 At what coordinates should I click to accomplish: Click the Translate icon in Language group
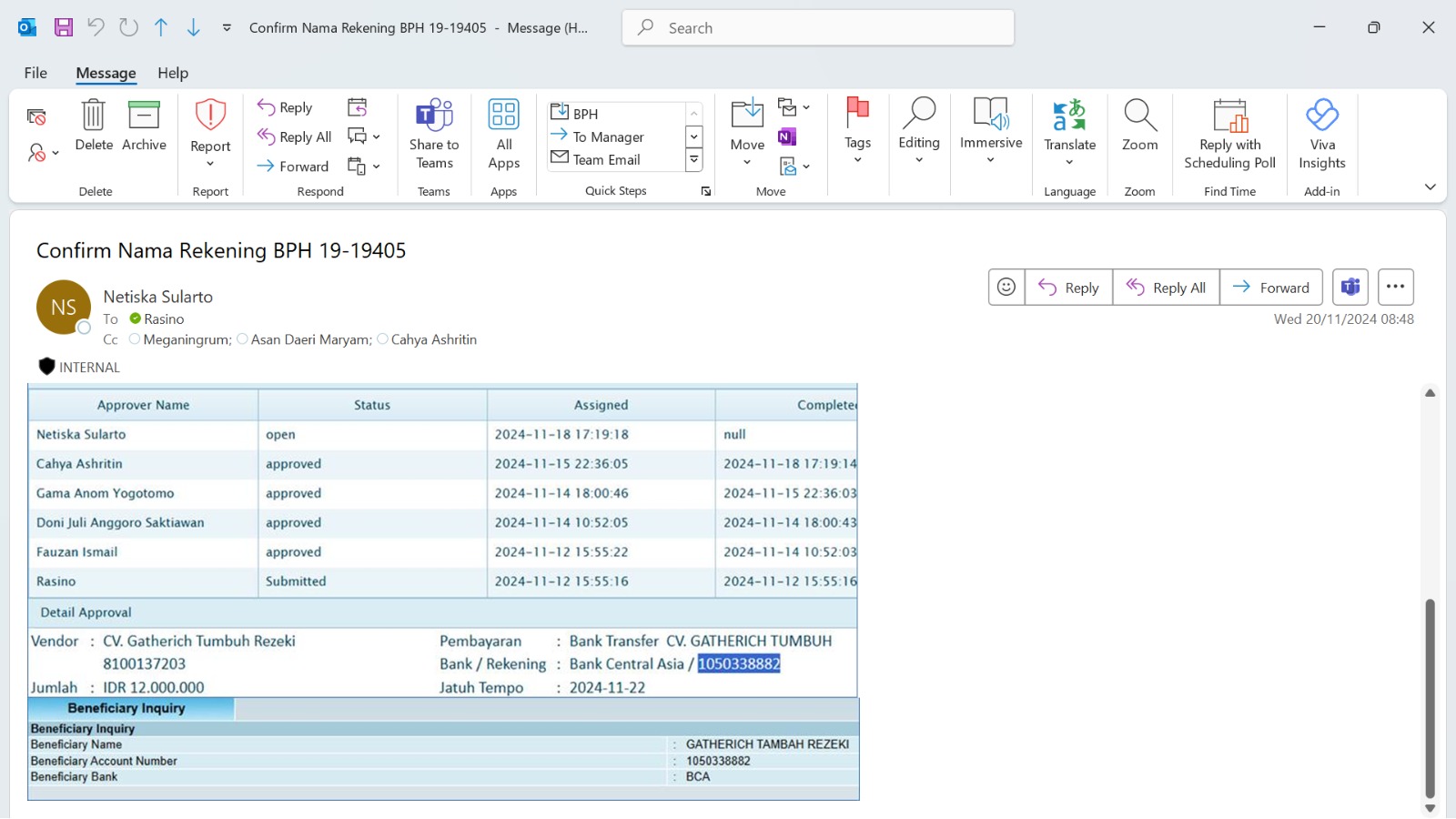(1069, 116)
